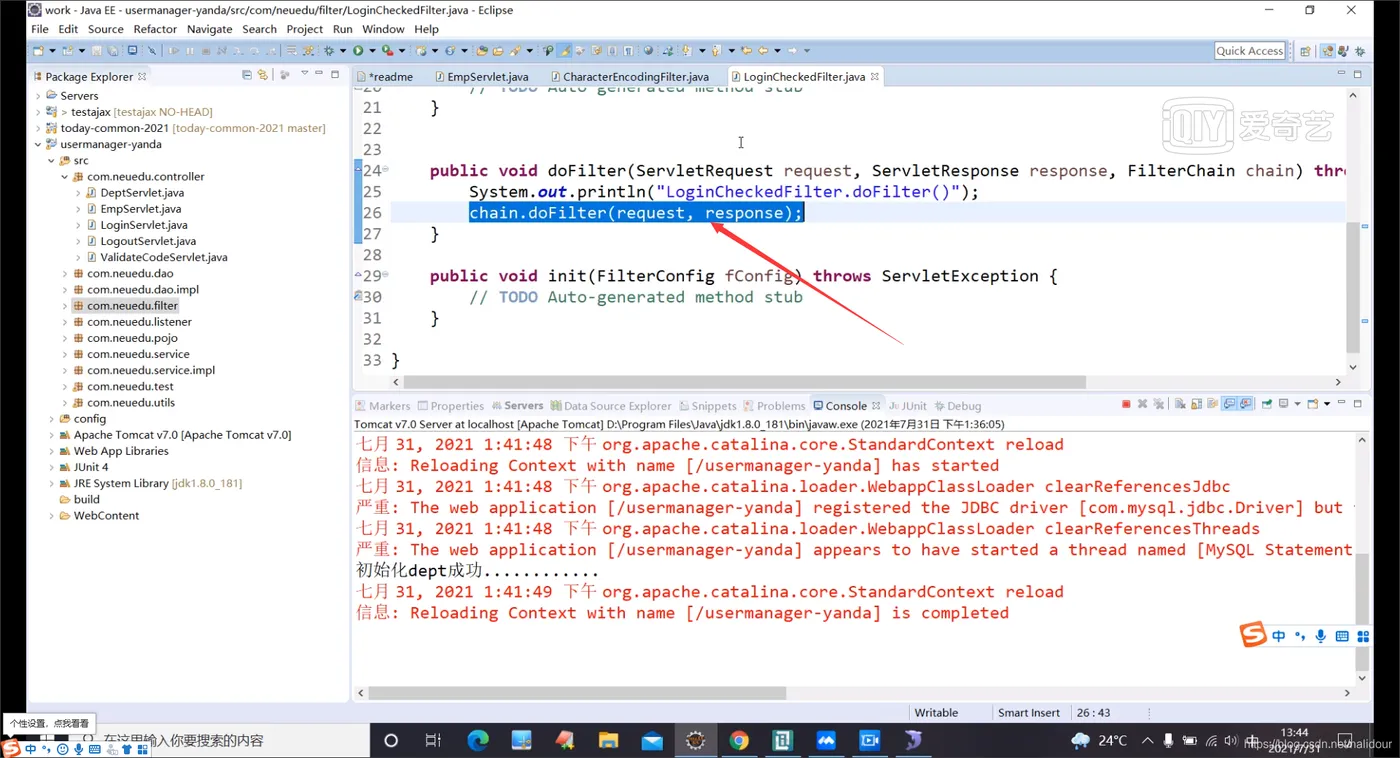Viewport: 1400px width, 758px height.
Task: Toggle the Sogou microphone voice input
Action: click(1321, 636)
